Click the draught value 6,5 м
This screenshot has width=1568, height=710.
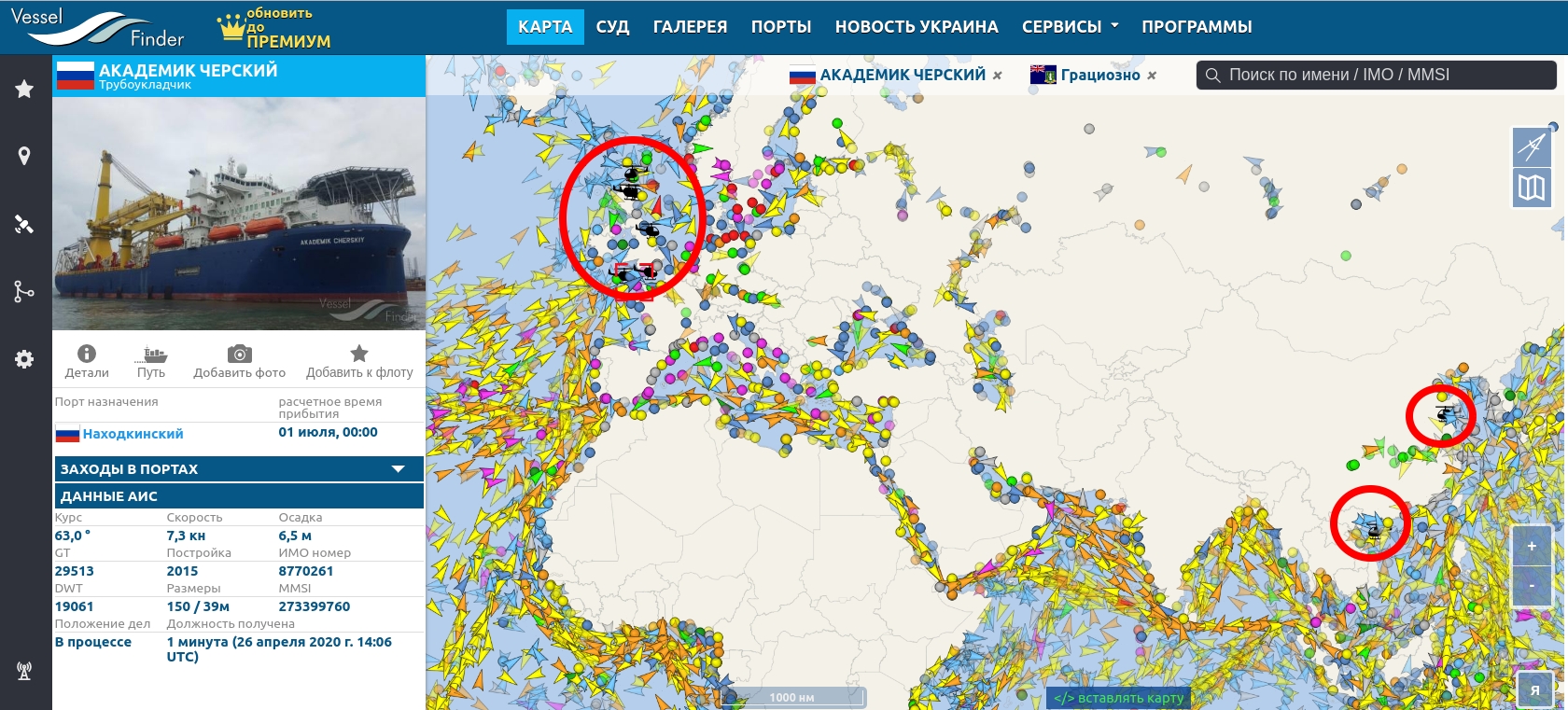coord(295,536)
